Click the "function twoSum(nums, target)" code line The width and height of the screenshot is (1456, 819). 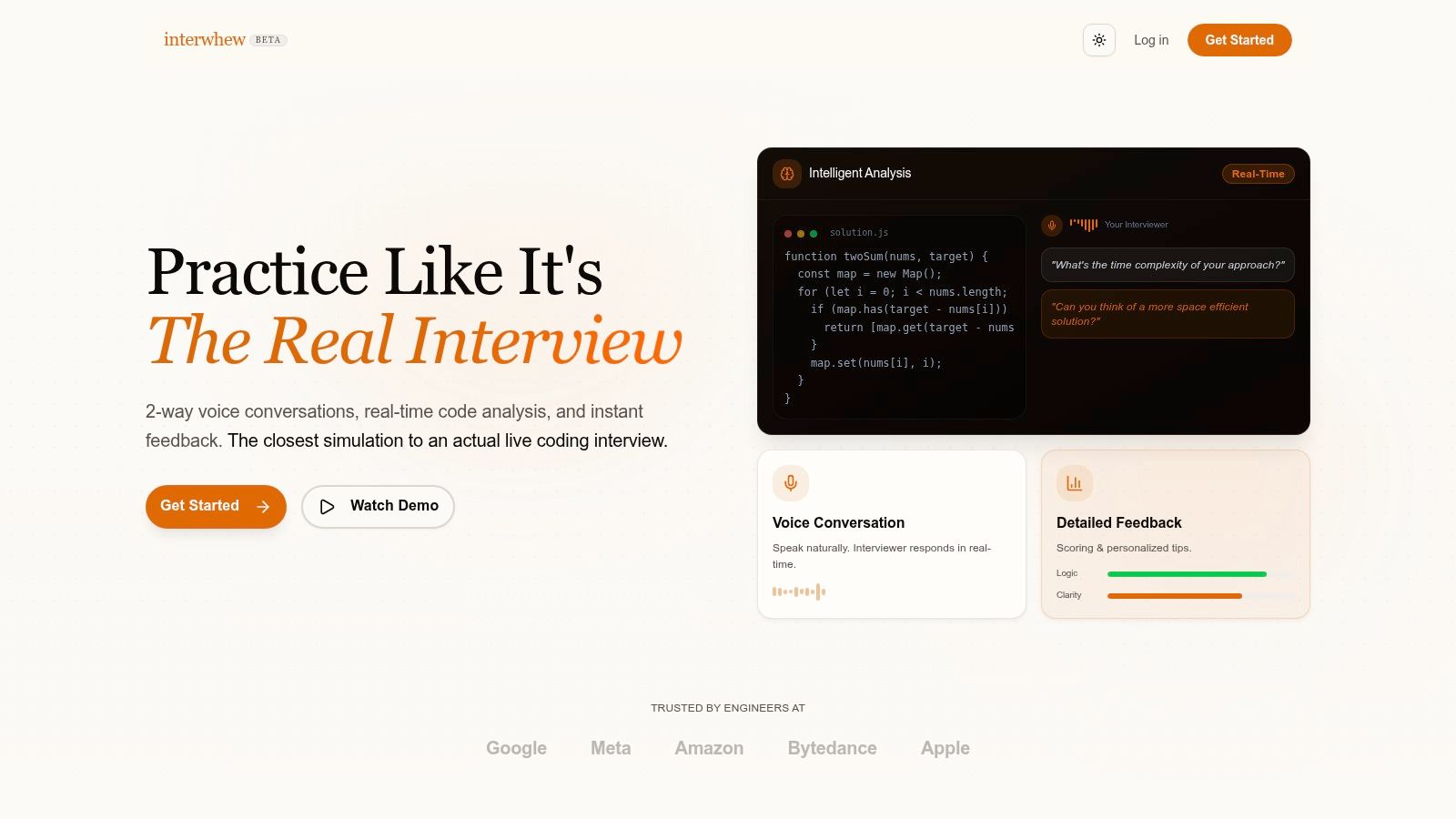click(886, 257)
